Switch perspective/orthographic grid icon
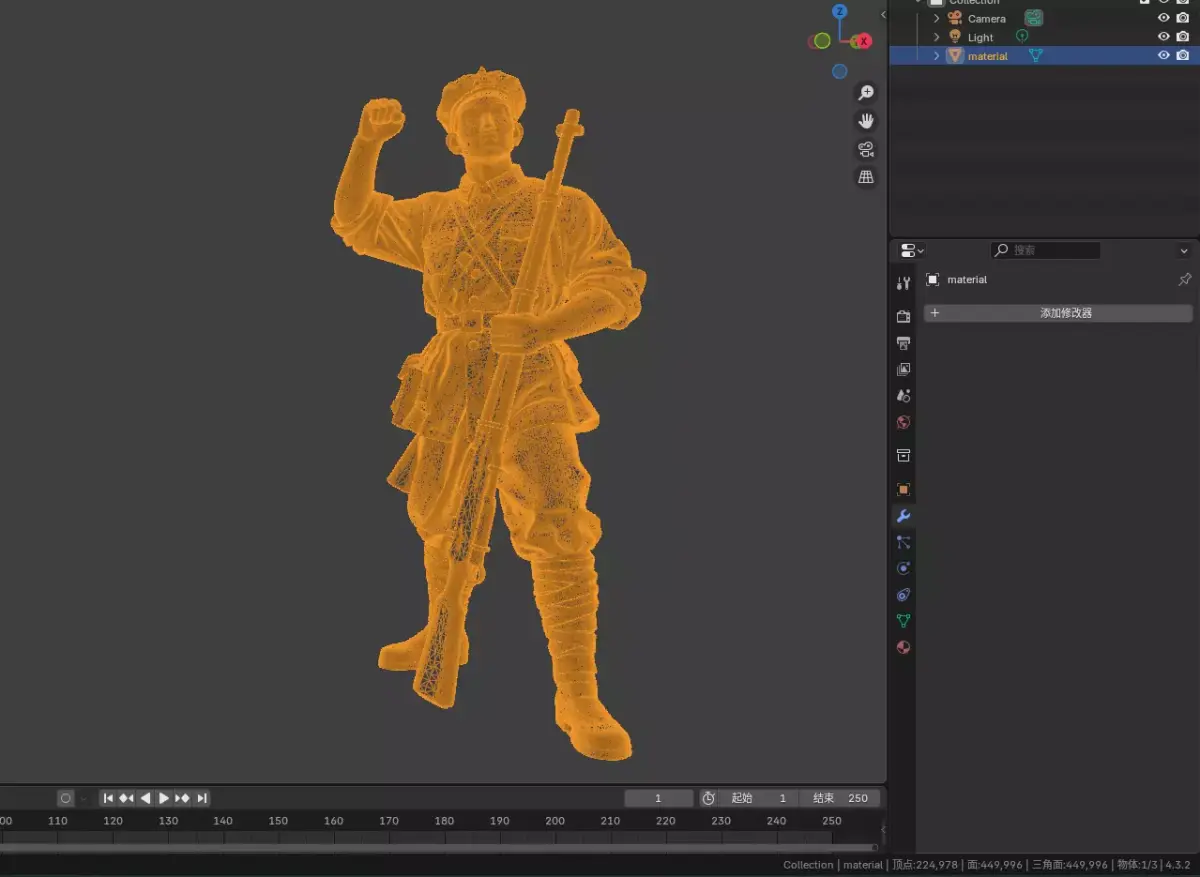 pos(866,177)
